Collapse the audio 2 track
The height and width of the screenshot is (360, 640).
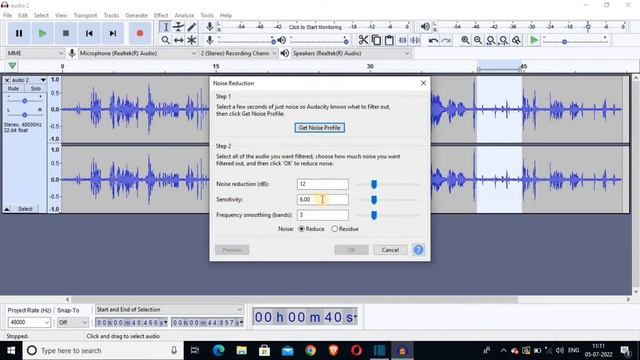[7, 209]
